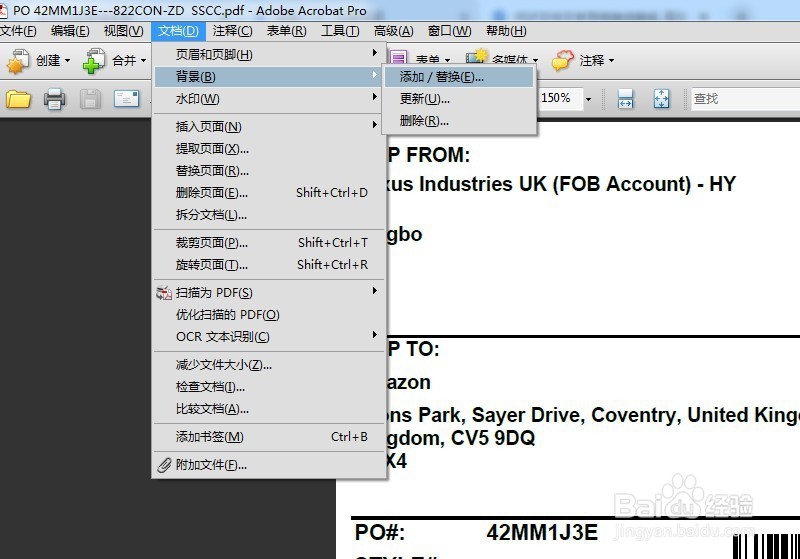Choose 减少文件大小(Z)... entry
The height and width of the screenshot is (559, 800).
coord(269,365)
